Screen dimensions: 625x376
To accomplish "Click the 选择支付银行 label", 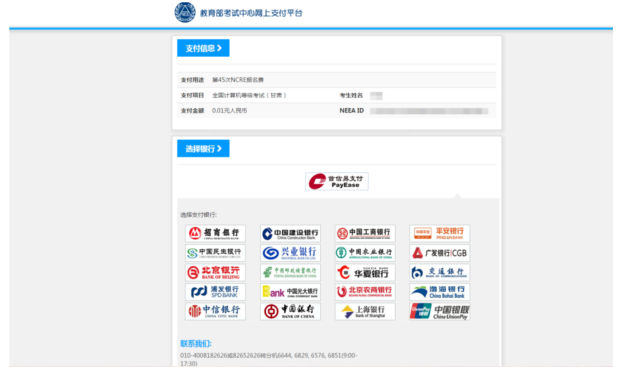I will (x=199, y=215).
